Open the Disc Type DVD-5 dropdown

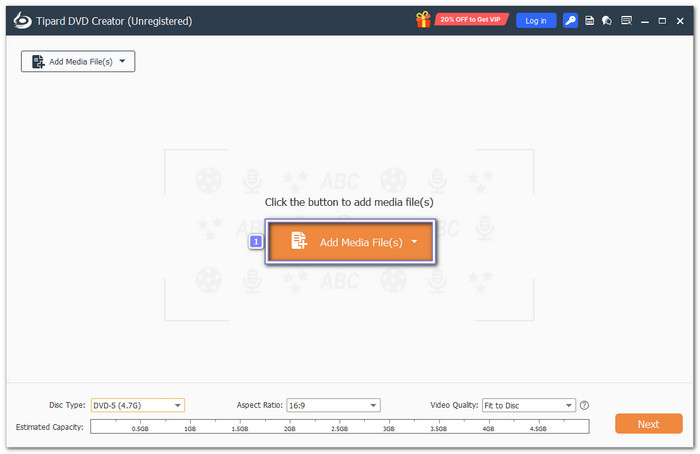(x=138, y=405)
